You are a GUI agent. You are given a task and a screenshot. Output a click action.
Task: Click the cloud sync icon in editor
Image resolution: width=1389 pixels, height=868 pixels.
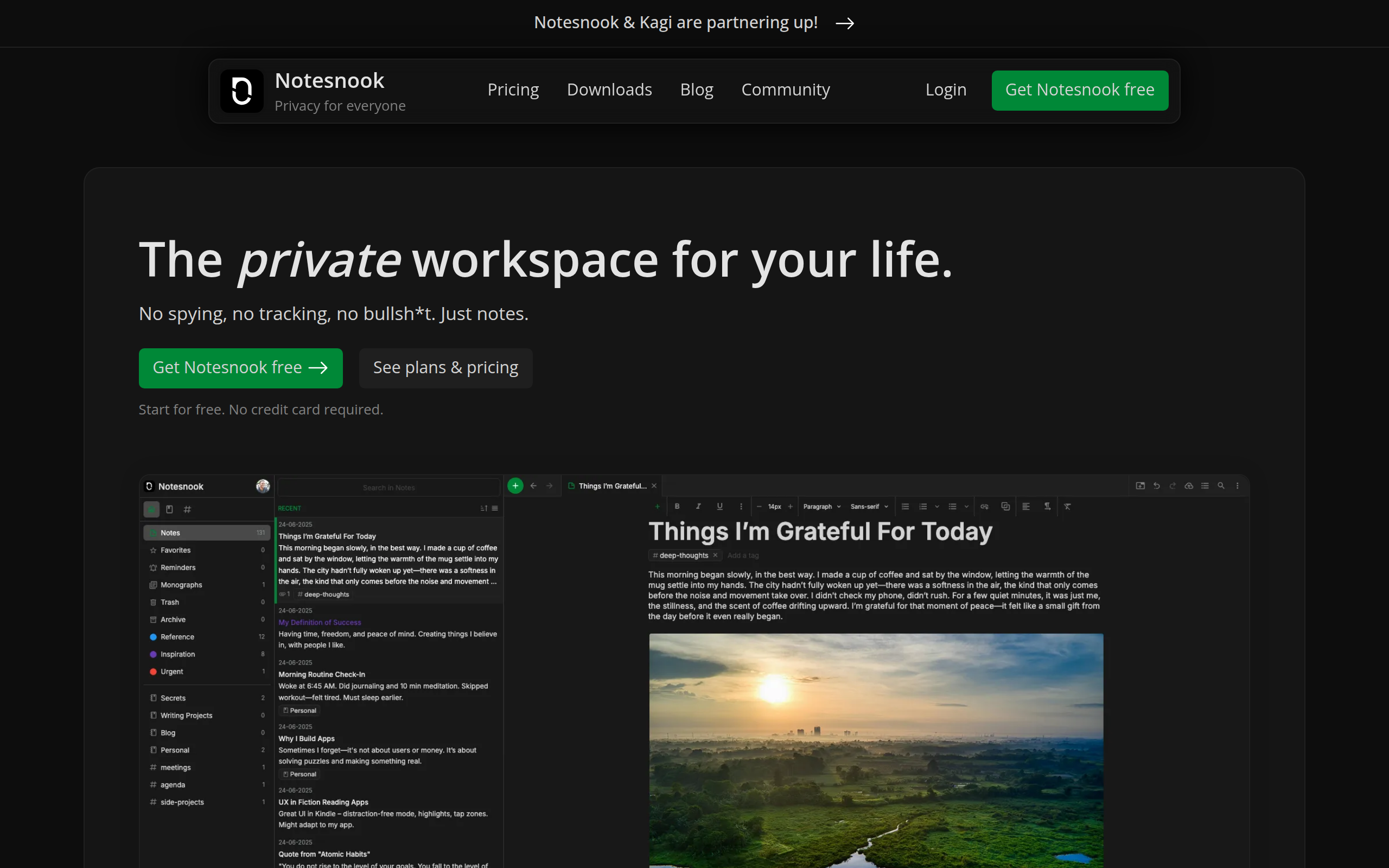pos(1189,486)
